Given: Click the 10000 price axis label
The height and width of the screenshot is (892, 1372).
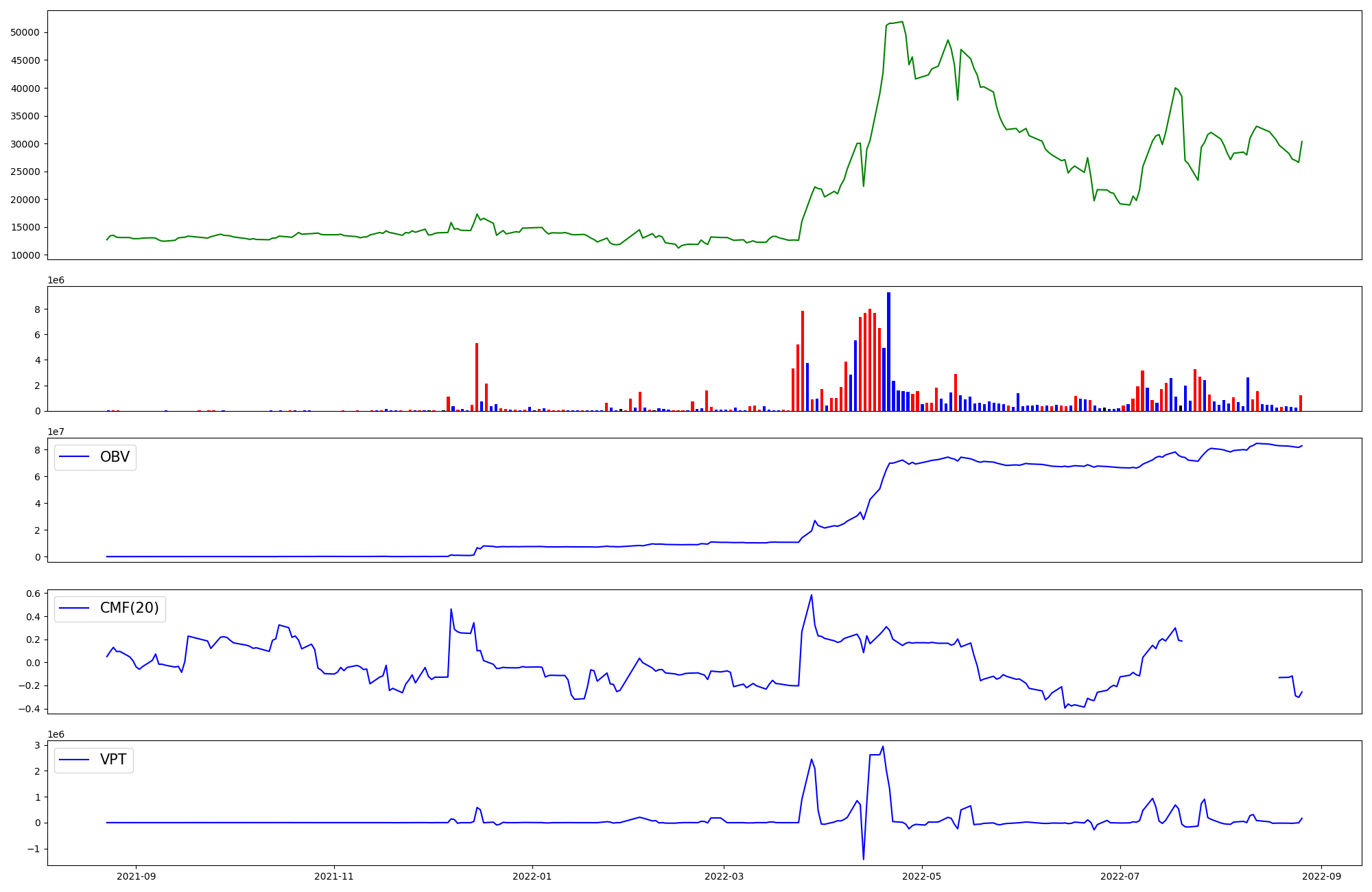Looking at the screenshot, I should click(x=25, y=255).
